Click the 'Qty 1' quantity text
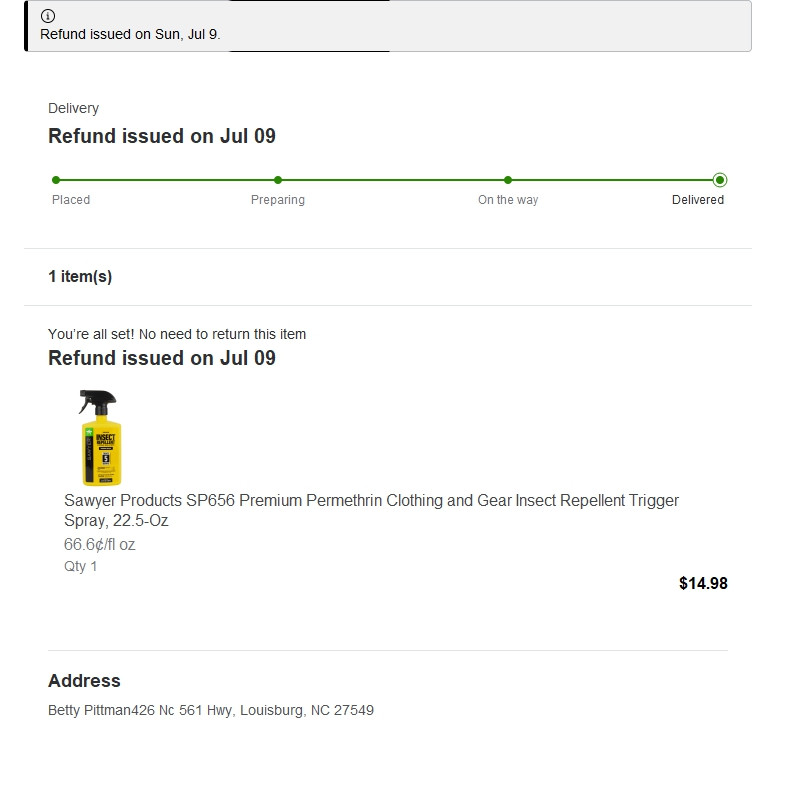Screen dimensions: 800x786 coord(81,566)
